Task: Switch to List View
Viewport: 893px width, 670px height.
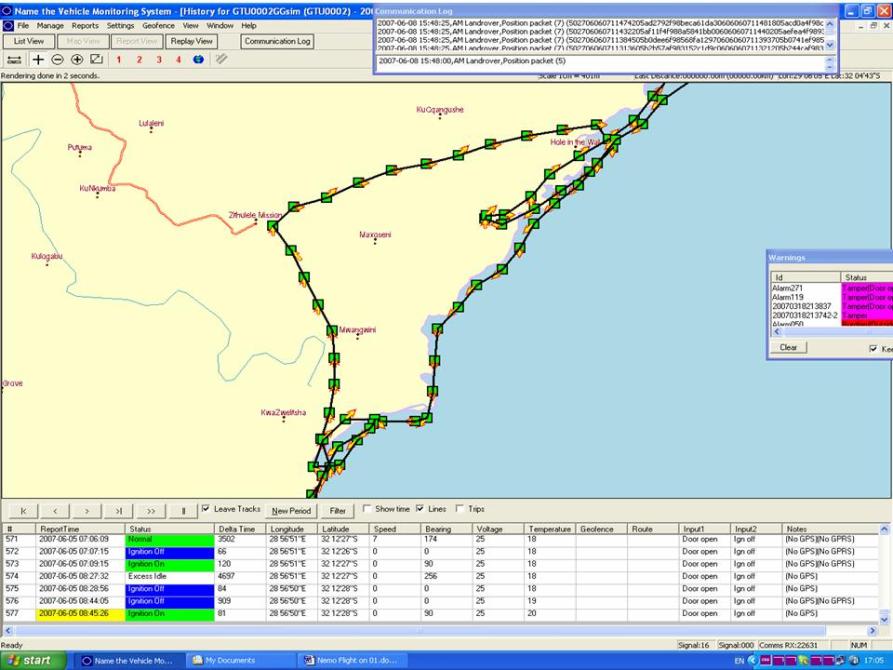Action: point(28,41)
